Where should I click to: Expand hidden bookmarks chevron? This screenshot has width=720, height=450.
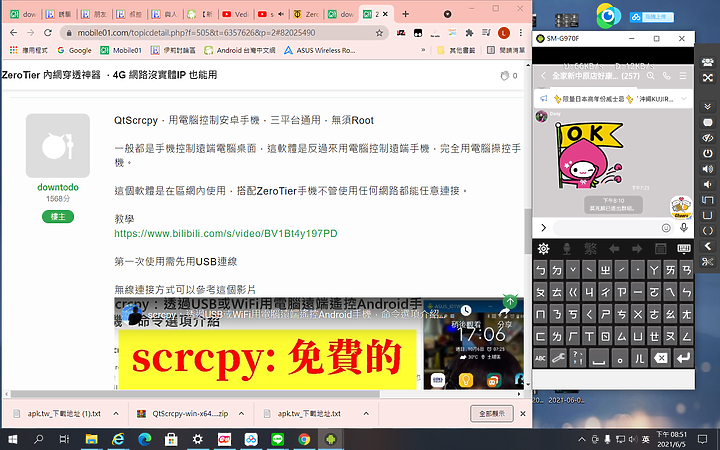point(423,50)
